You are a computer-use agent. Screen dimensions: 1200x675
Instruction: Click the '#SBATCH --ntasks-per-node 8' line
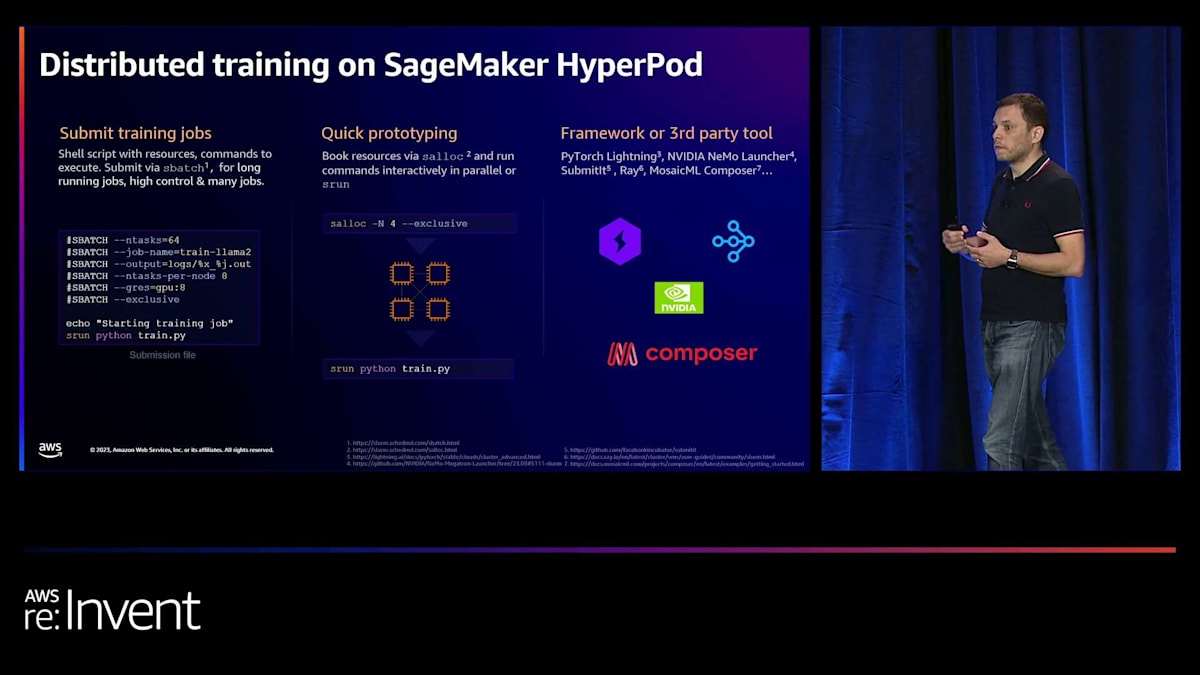pyautogui.click(x=146, y=276)
